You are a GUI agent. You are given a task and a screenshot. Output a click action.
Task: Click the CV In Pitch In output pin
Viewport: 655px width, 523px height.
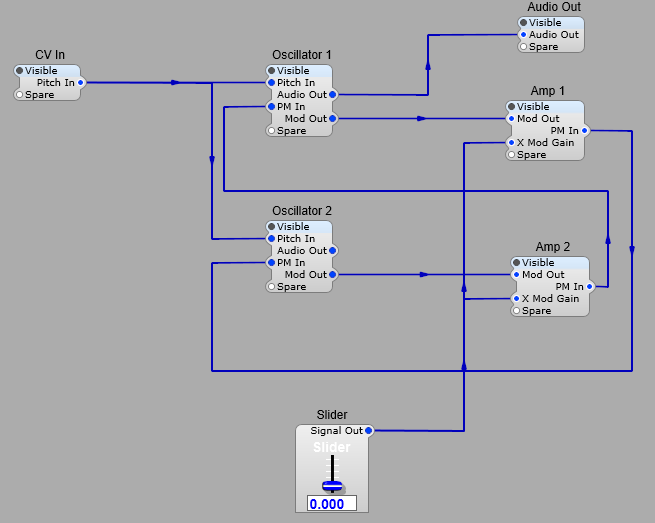(x=81, y=83)
